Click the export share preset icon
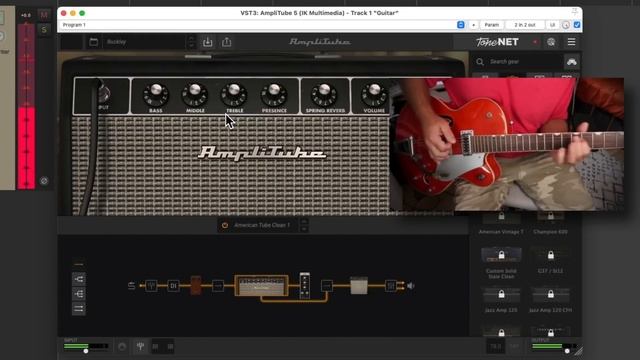 pyautogui.click(x=227, y=42)
